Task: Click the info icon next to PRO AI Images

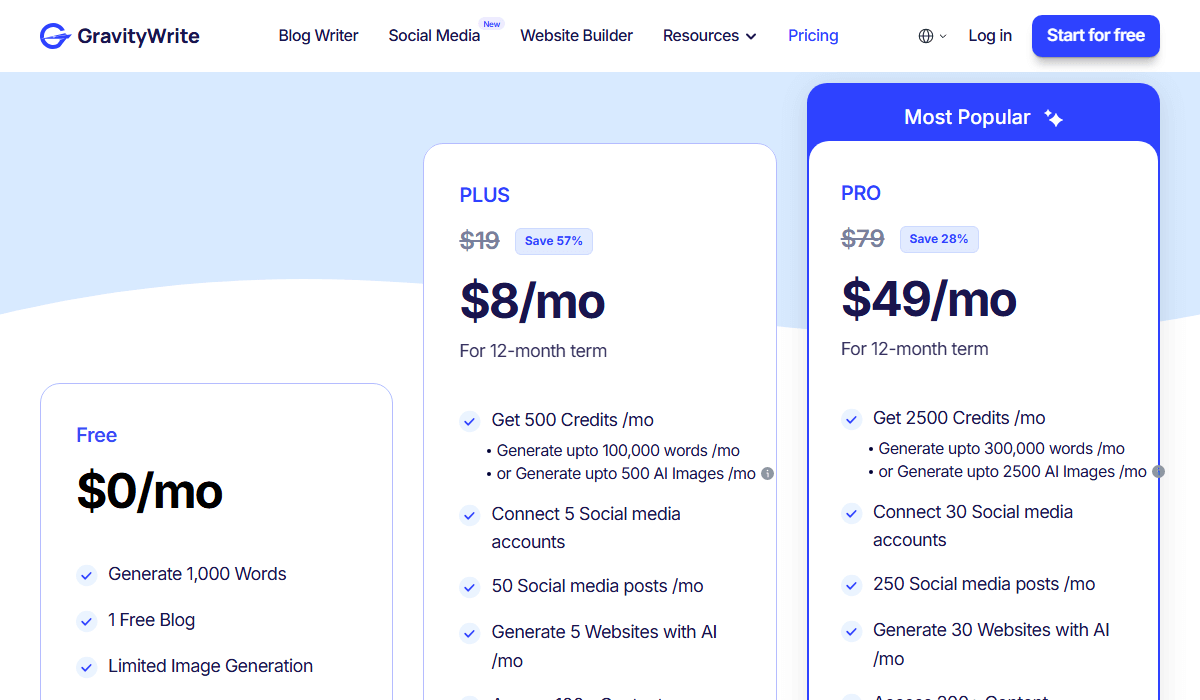Action: tap(1158, 471)
